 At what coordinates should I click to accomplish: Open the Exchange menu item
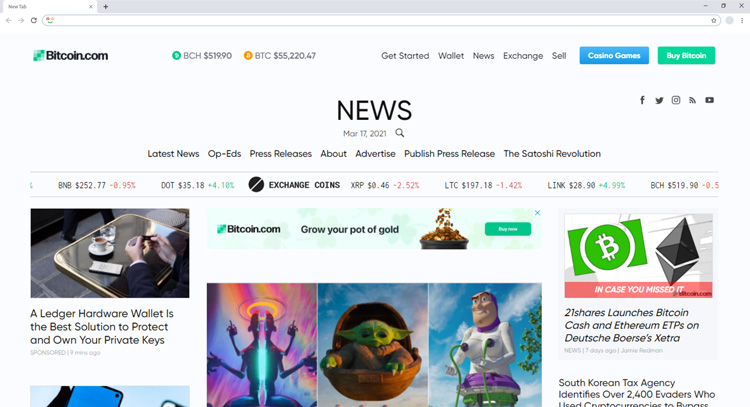(523, 56)
